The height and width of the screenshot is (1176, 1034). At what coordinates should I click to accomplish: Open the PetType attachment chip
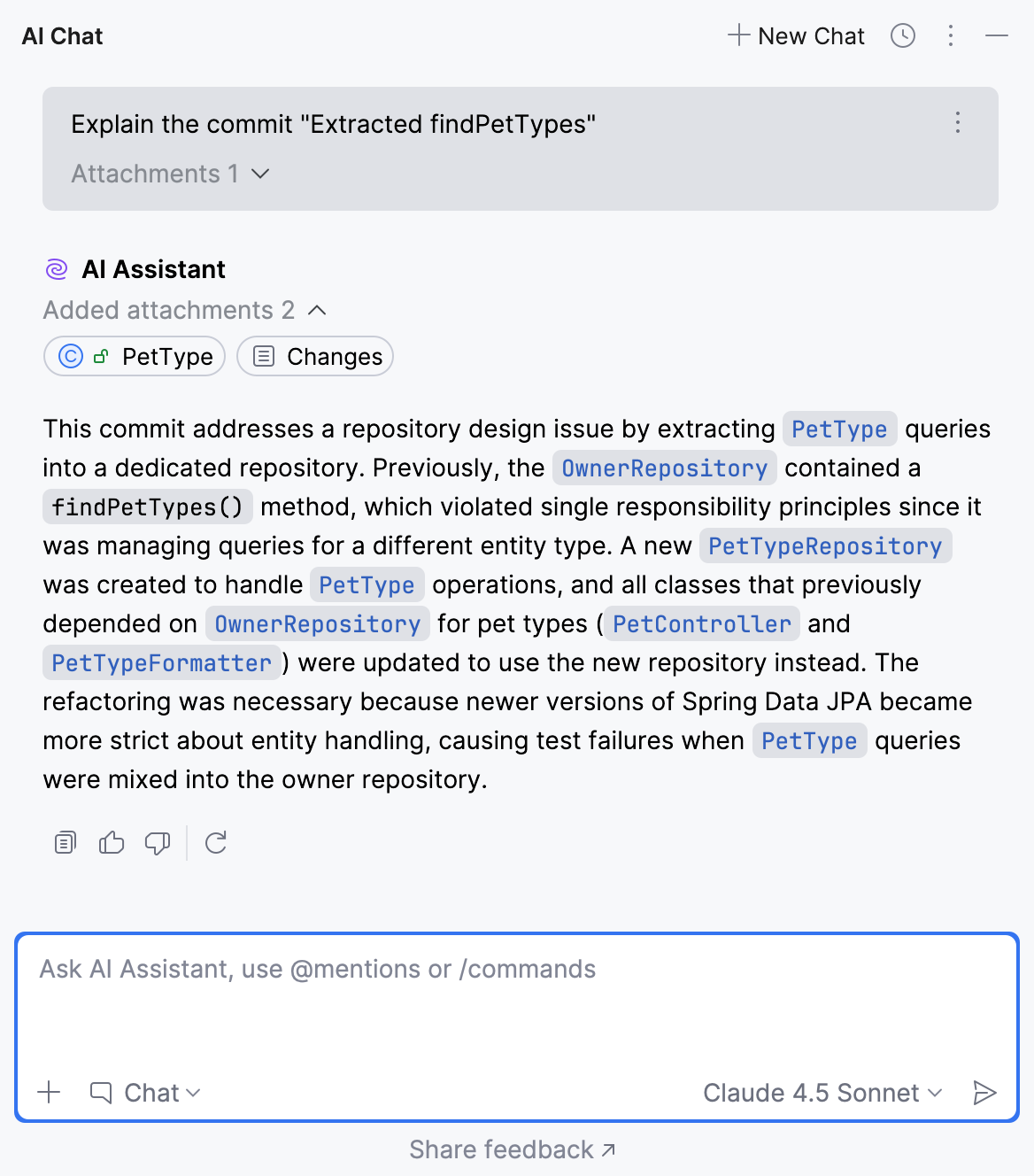(x=134, y=356)
